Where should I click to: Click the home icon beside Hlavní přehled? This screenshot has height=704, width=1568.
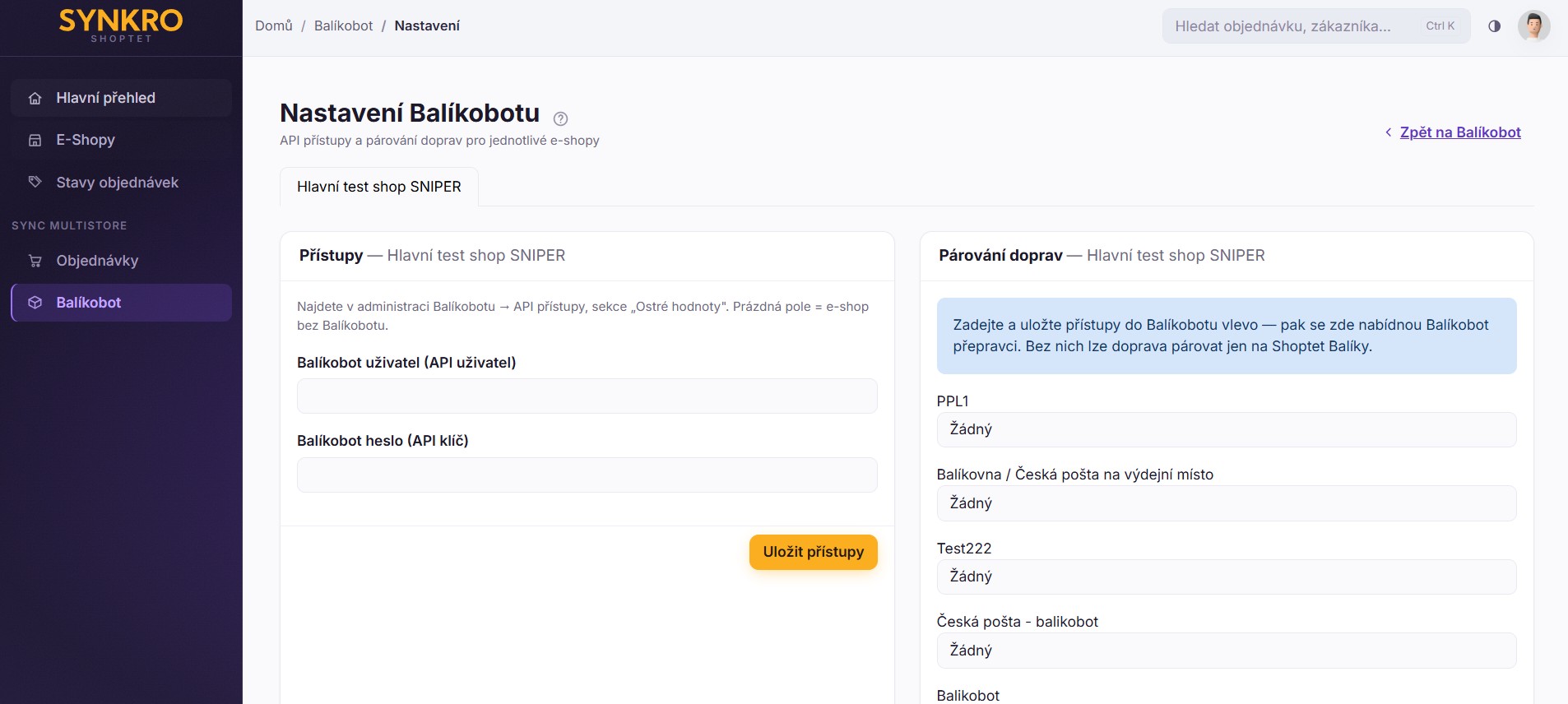coord(35,98)
